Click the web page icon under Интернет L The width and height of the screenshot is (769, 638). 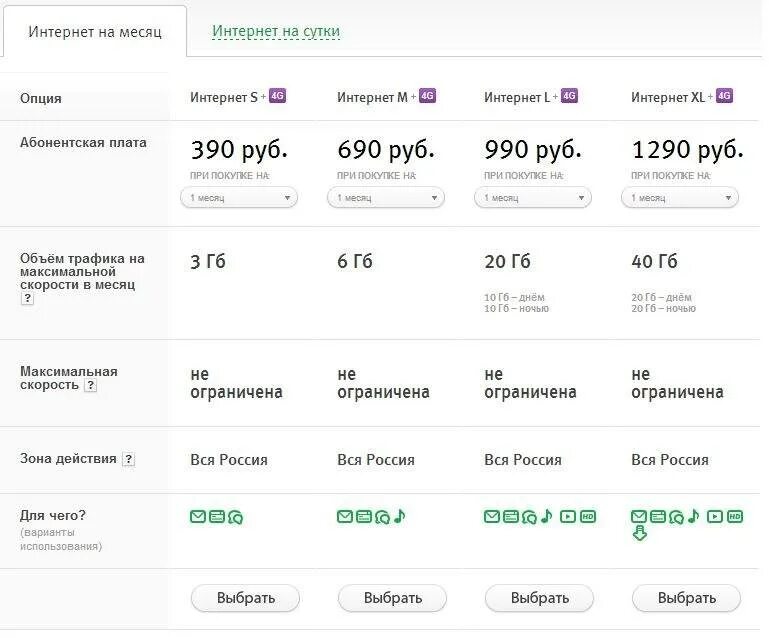point(510,517)
